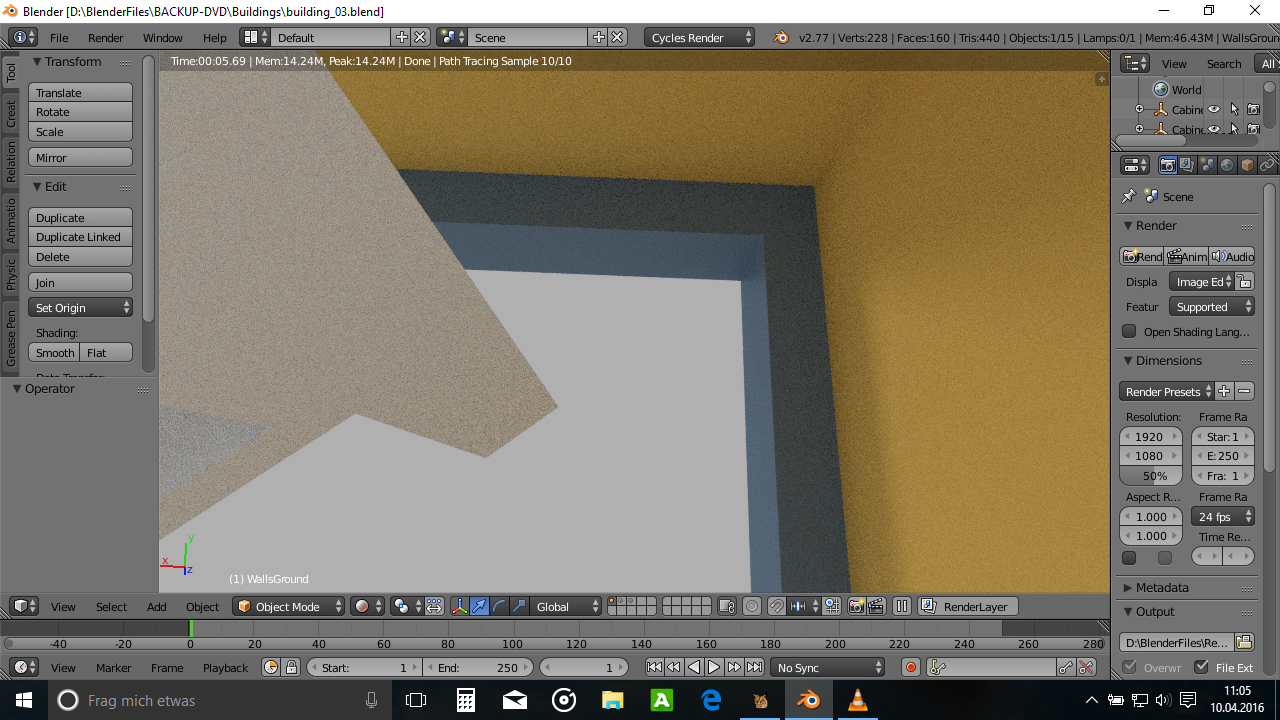Select the scale manipulator icon

pyautogui.click(x=519, y=606)
